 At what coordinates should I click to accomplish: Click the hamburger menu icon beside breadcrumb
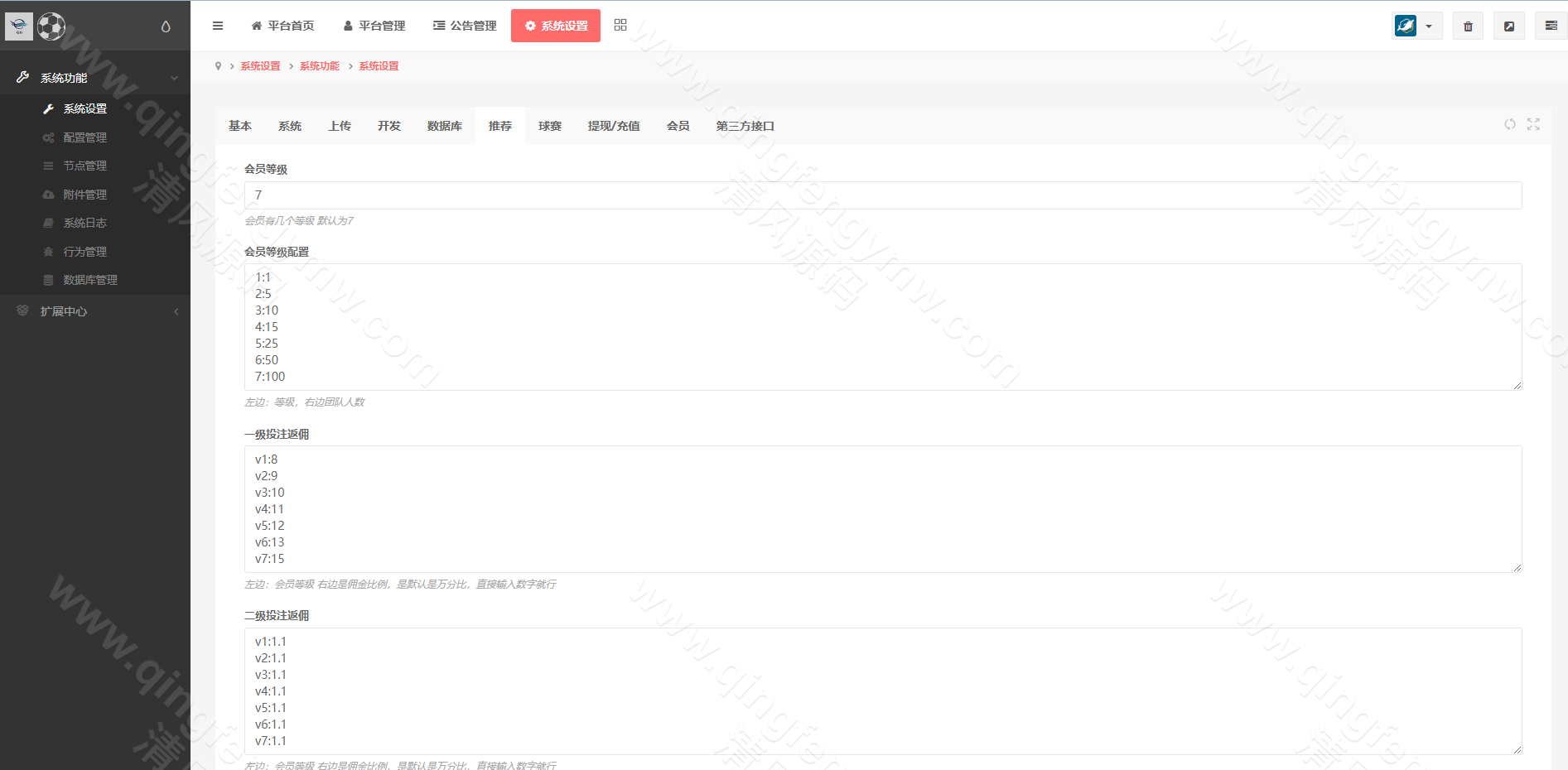coord(217,26)
